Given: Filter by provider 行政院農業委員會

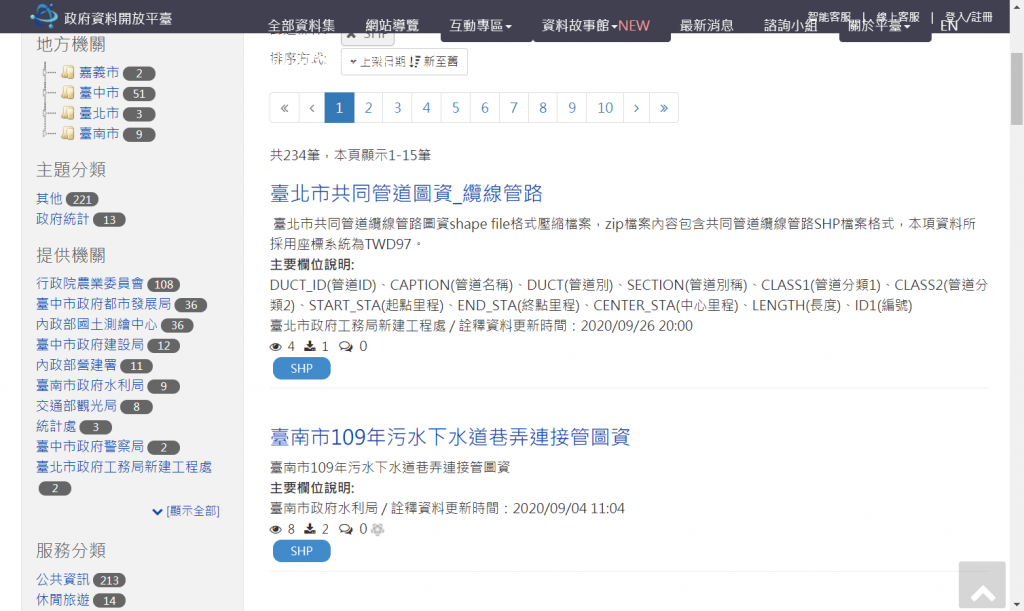Looking at the screenshot, I should (x=89, y=283).
